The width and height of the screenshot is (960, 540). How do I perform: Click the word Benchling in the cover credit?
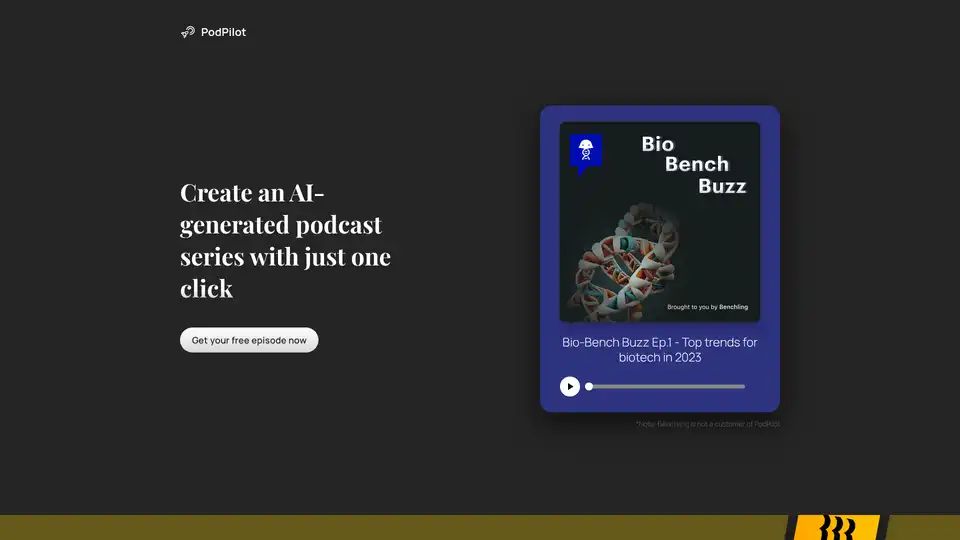click(x=733, y=307)
